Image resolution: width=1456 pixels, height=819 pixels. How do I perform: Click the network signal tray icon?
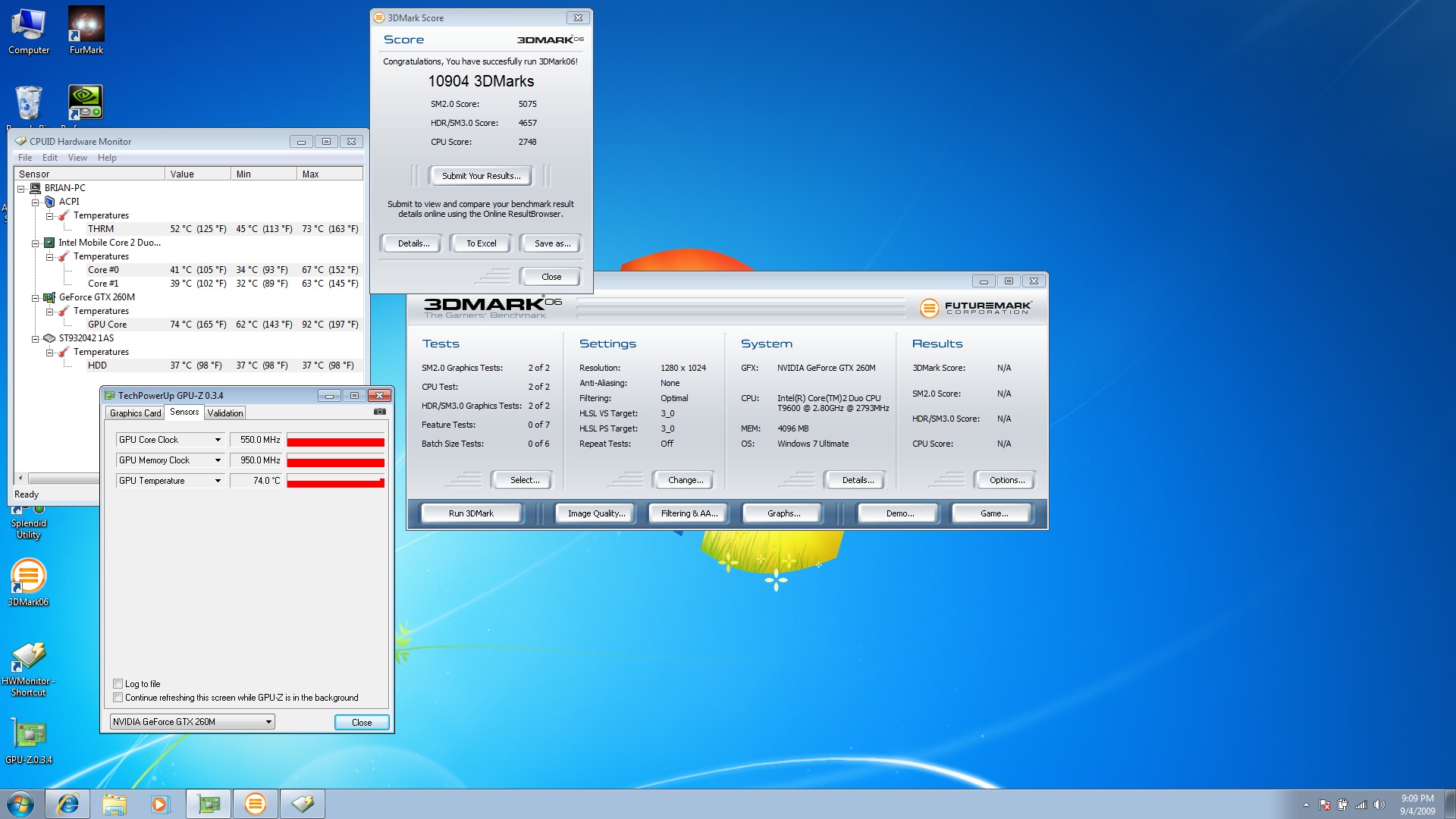point(1360,805)
